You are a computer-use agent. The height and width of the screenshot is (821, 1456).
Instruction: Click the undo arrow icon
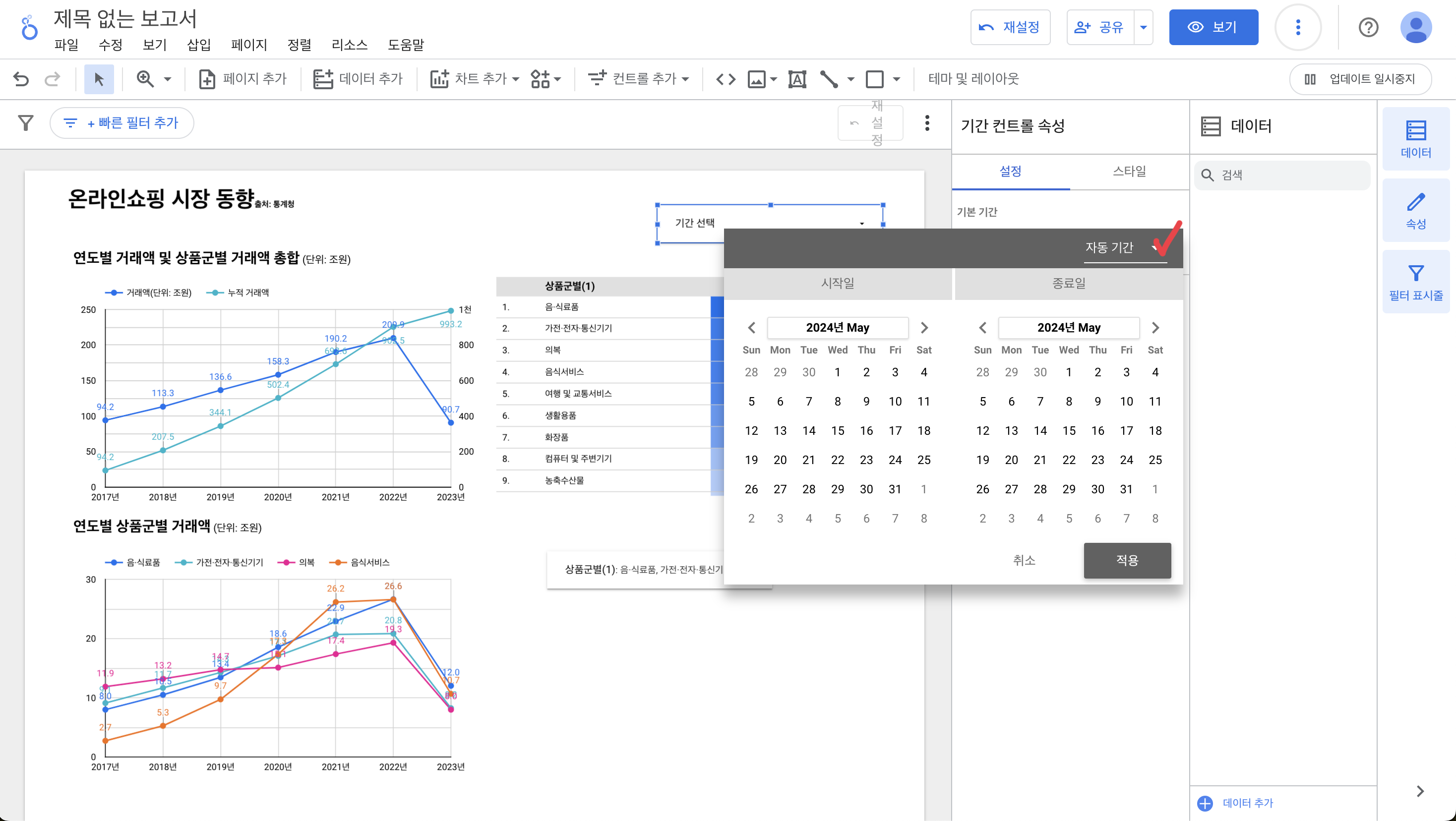[x=21, y=79]
